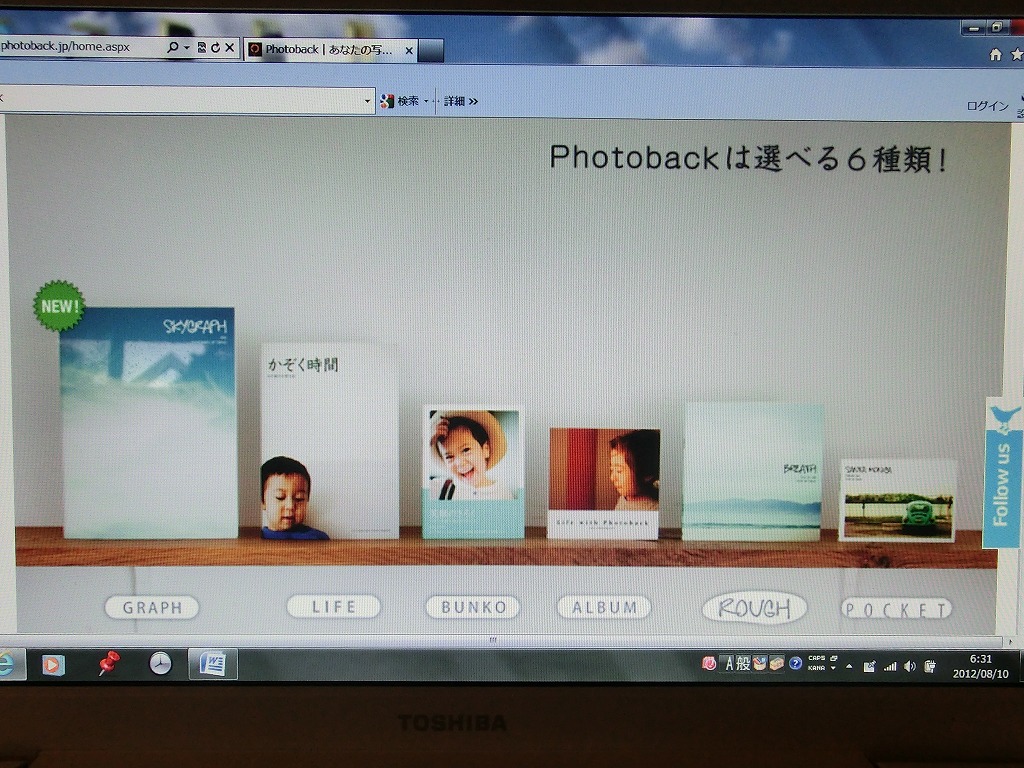Open the clock showing 6:31
1024x768 pixels.
(x=981, y=666)
